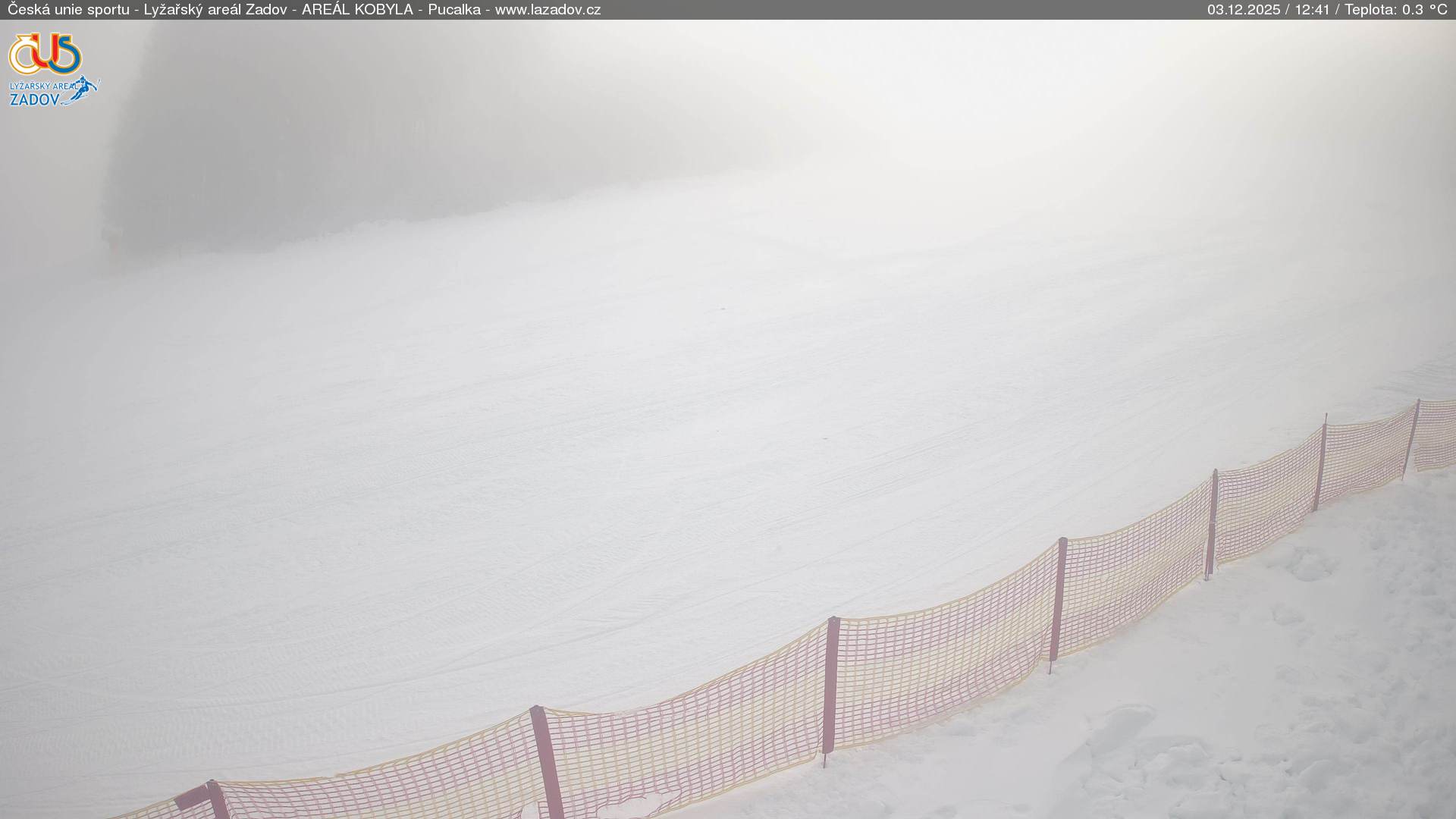Click the farthest fence post upper right
Viewport: 1456px width, 819px height.
coord(1411,438)
